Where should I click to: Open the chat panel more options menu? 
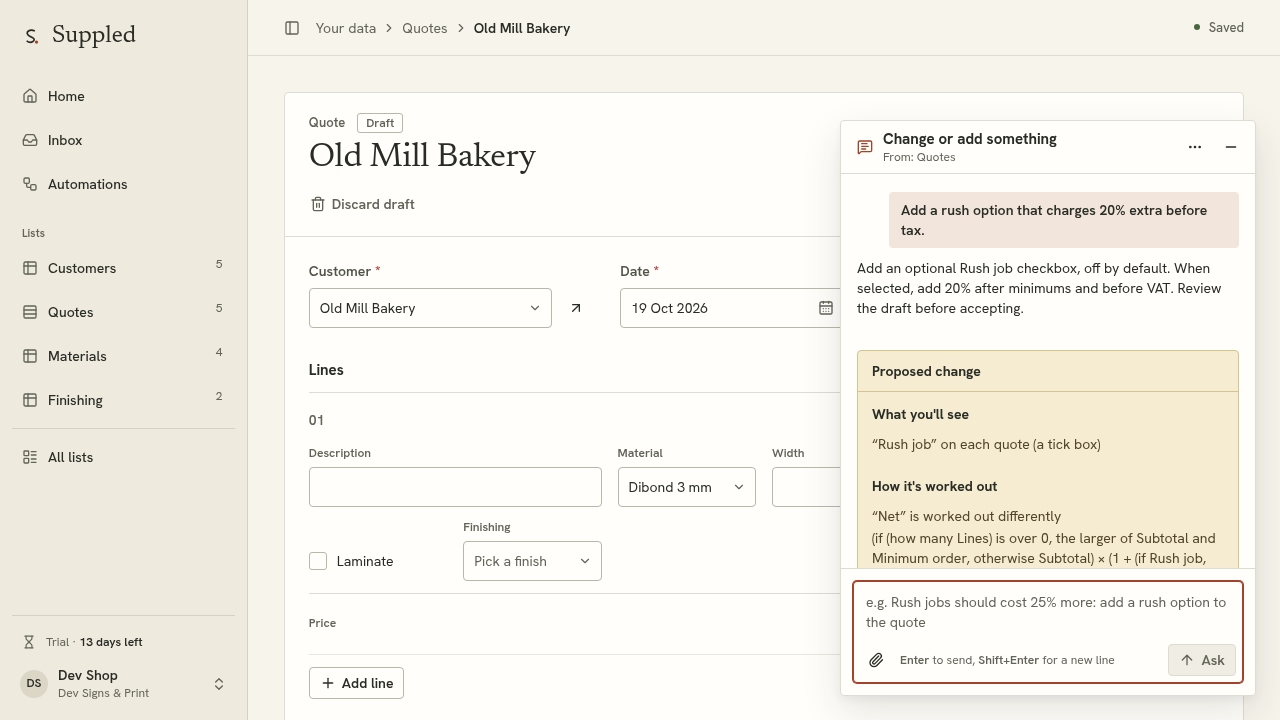click(x=1195, y=147)
